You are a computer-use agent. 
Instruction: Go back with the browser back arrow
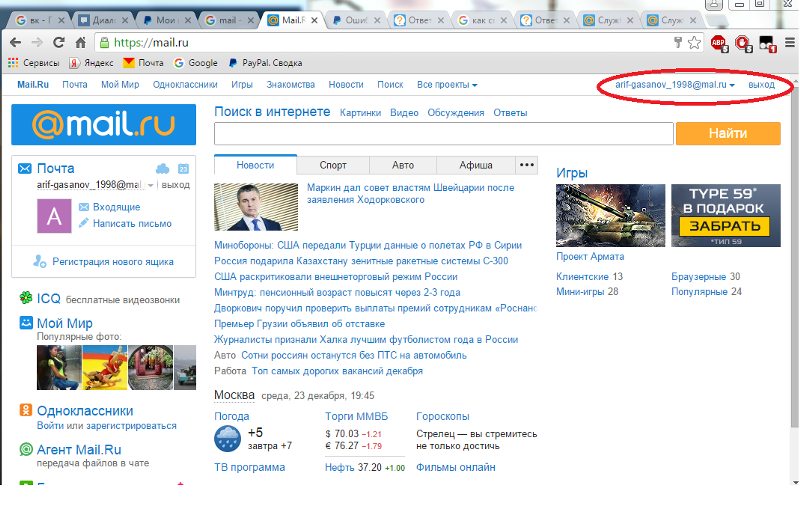(x=16, y=42)
